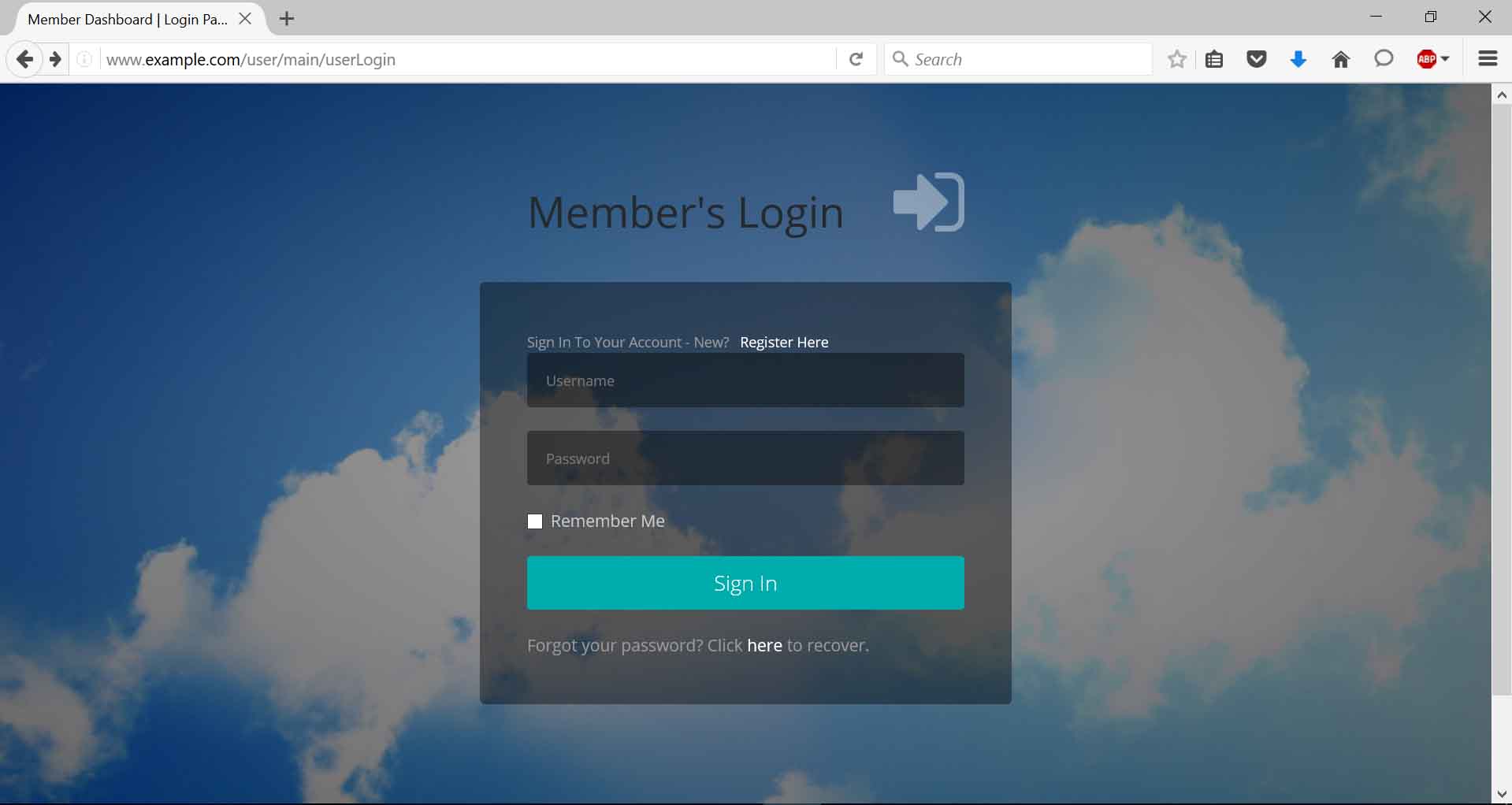This screenshot has height=805, width=1512.
Task: Open the downloads arrow icon
Action: 1298,59
